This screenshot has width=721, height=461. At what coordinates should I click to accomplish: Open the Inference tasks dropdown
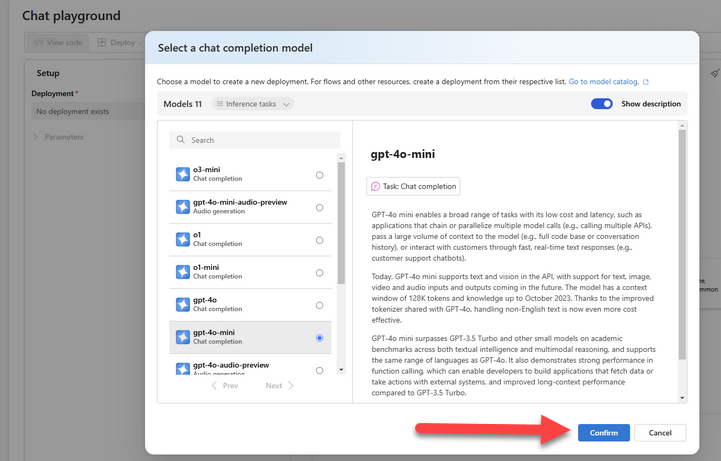[253, 104]
